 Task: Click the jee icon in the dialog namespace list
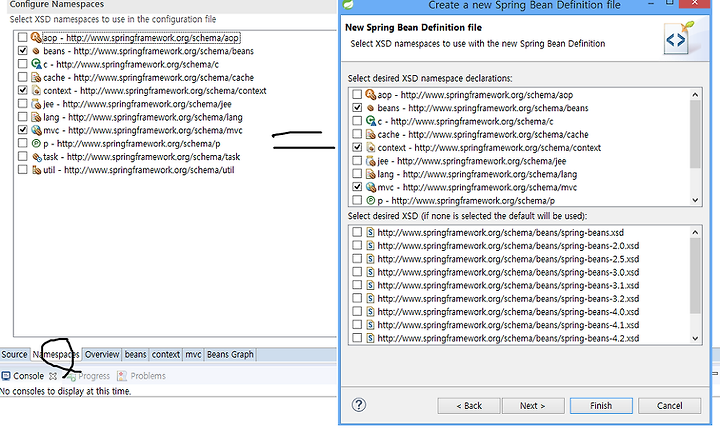point(371,161)
